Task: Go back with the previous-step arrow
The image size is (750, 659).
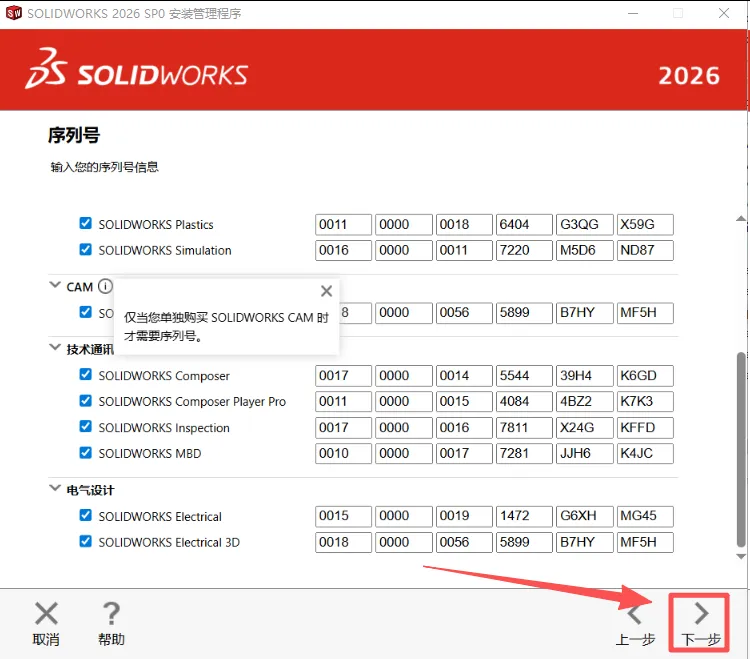Action: click(x=635, y=614)
